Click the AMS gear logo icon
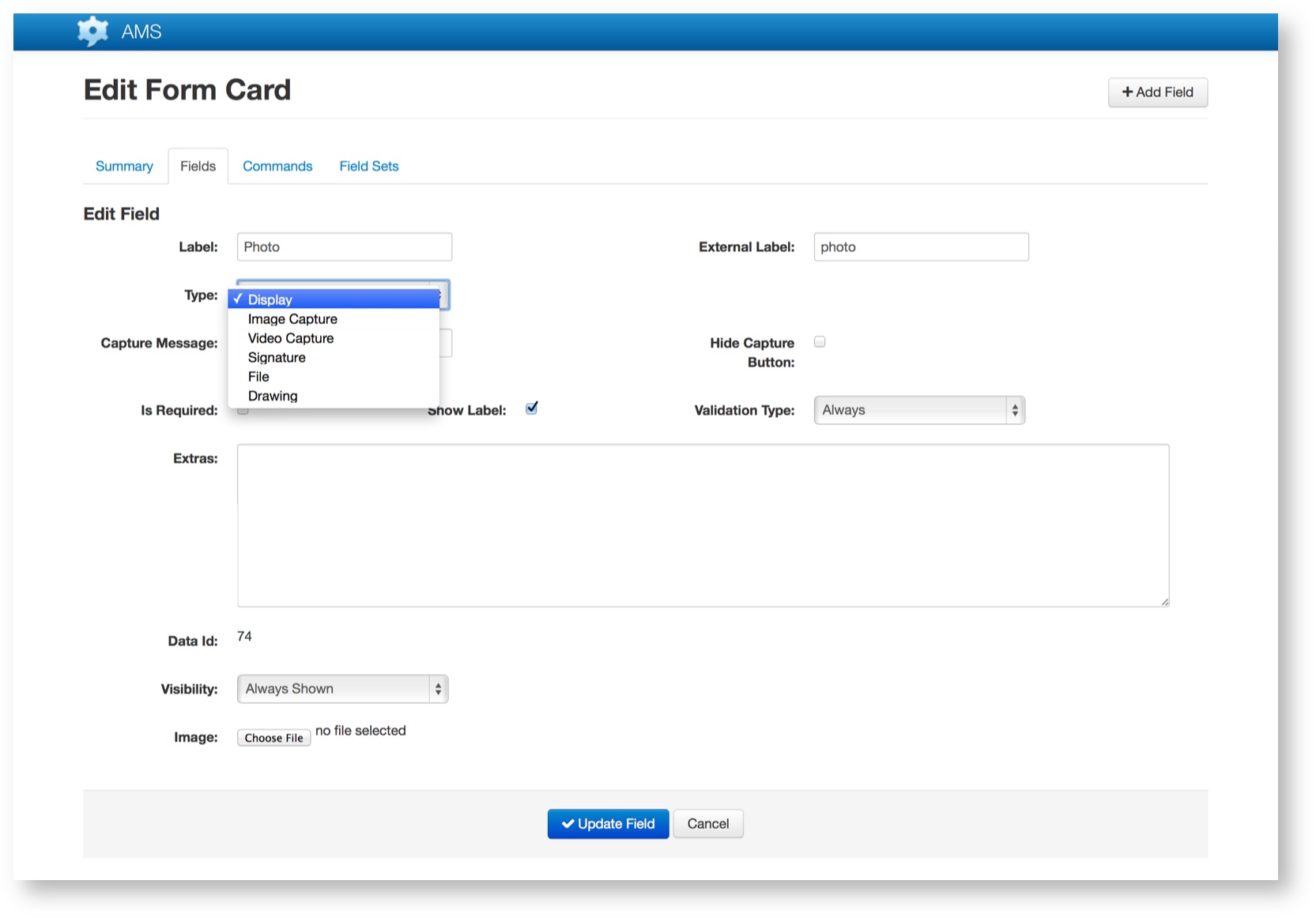The height and width of the screenshot is (918, 1316). pyautogui.click(x=92, y=32)
